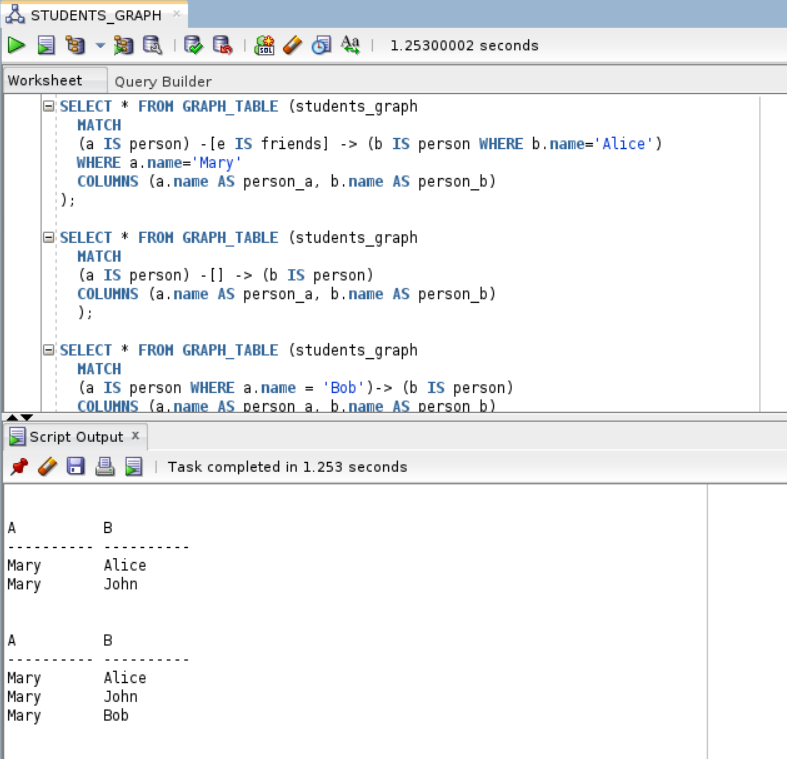This screenshot has width=787, height=759.
Task: Close the Script Output tab
Action: click(x=136, y=436)
